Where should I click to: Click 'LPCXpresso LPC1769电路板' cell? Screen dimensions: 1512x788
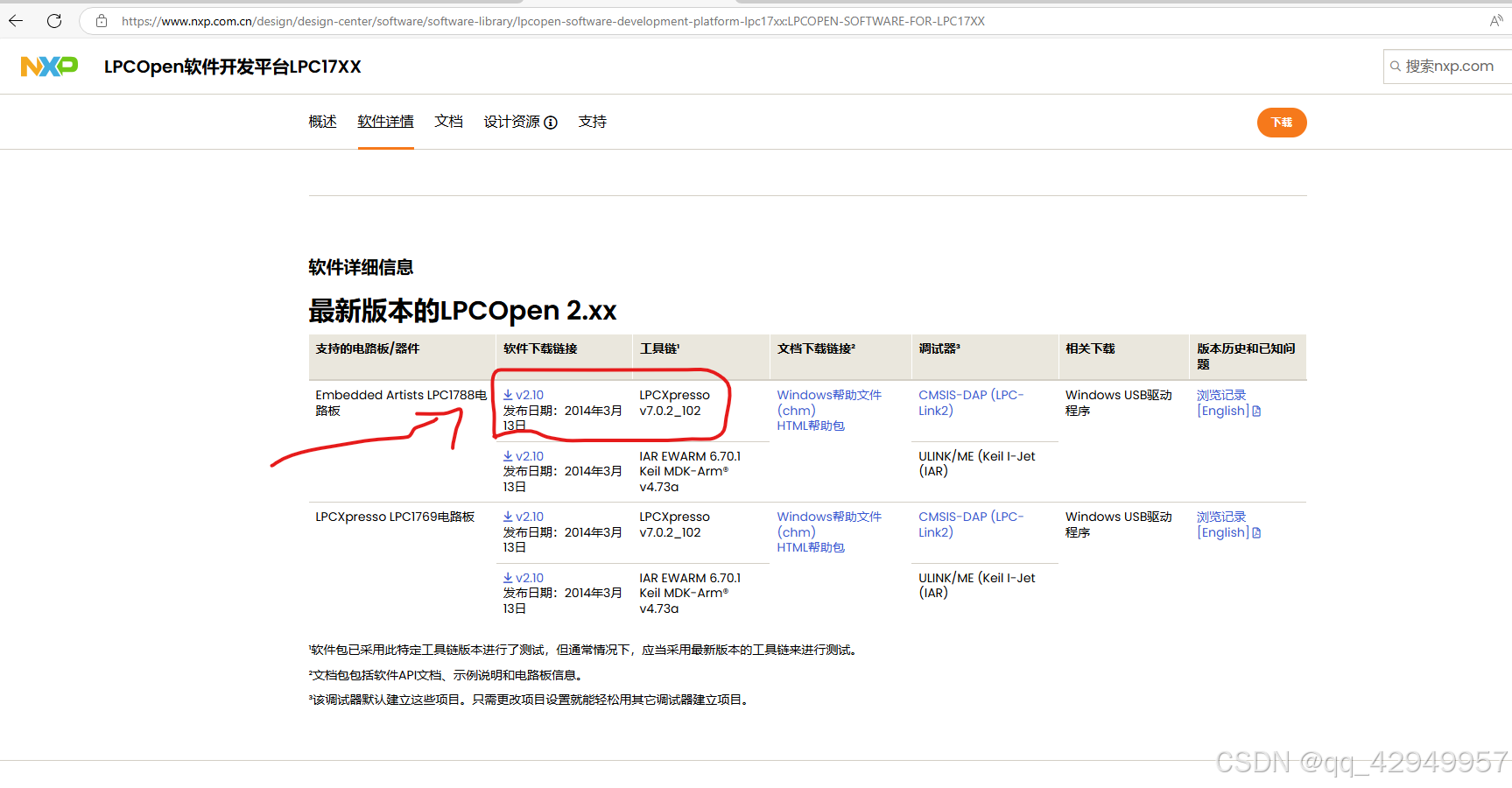tap(395, 517)
